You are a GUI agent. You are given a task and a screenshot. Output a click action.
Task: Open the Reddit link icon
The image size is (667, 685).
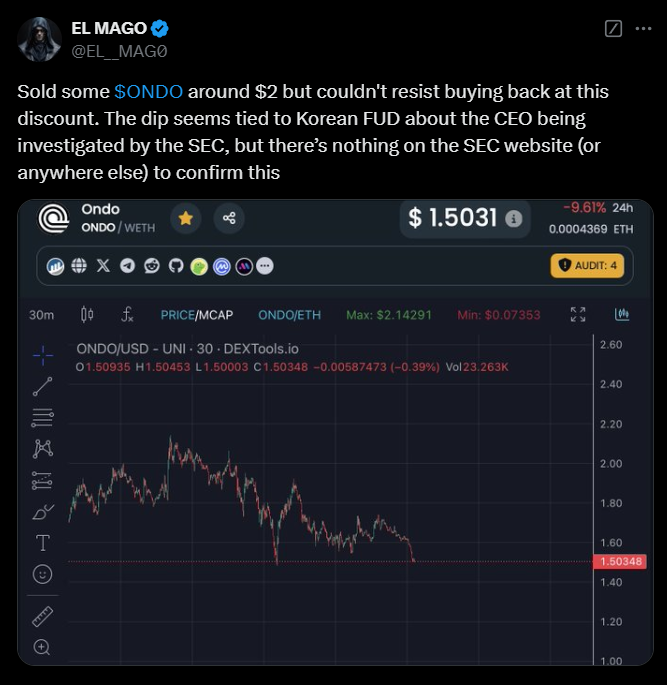pos(152,266)
